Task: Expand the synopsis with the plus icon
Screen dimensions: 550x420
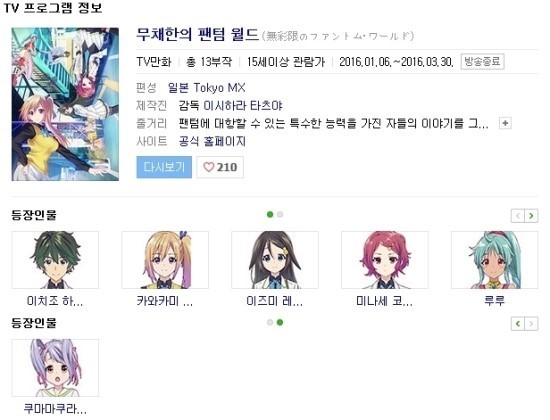Action: coord(505,123)
